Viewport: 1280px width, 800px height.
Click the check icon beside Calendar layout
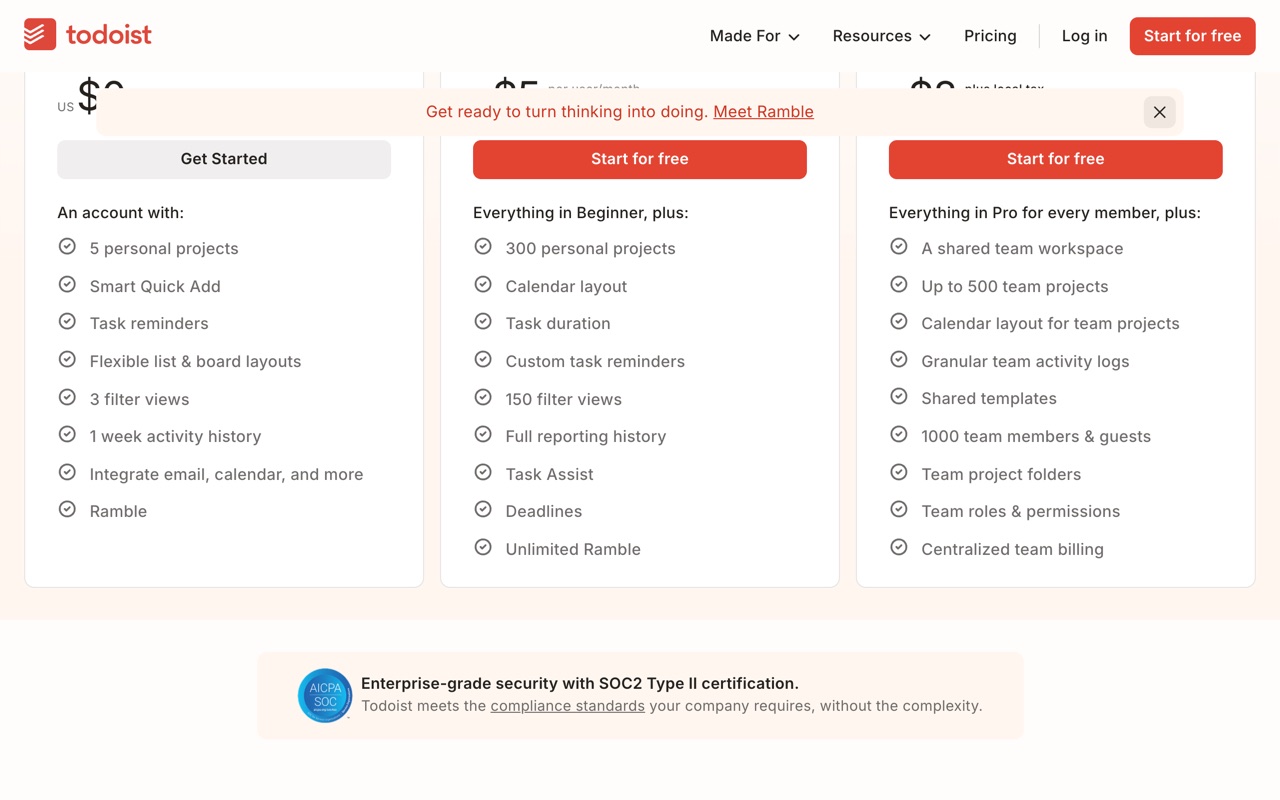pos(483,284)
